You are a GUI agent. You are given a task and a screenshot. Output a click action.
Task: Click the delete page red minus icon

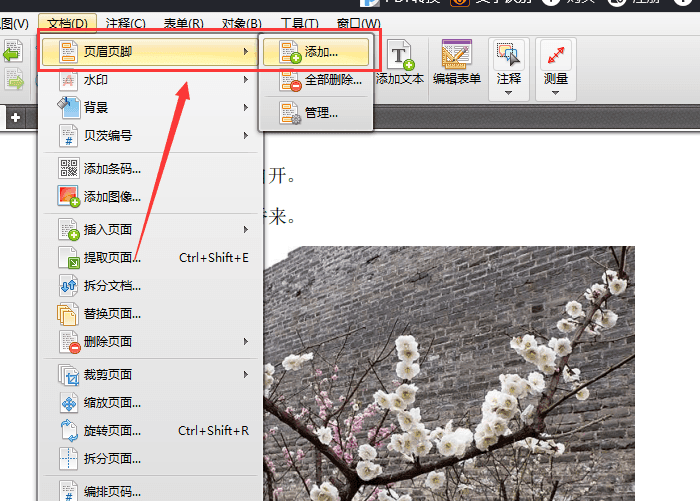click(69, 342)
